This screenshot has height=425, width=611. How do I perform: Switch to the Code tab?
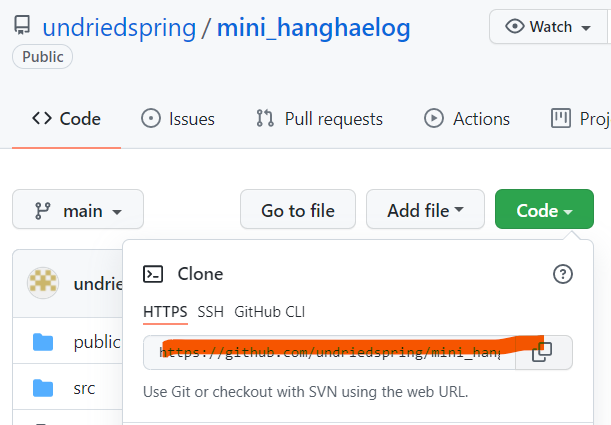pyautogui.click(x=66, y=119)
